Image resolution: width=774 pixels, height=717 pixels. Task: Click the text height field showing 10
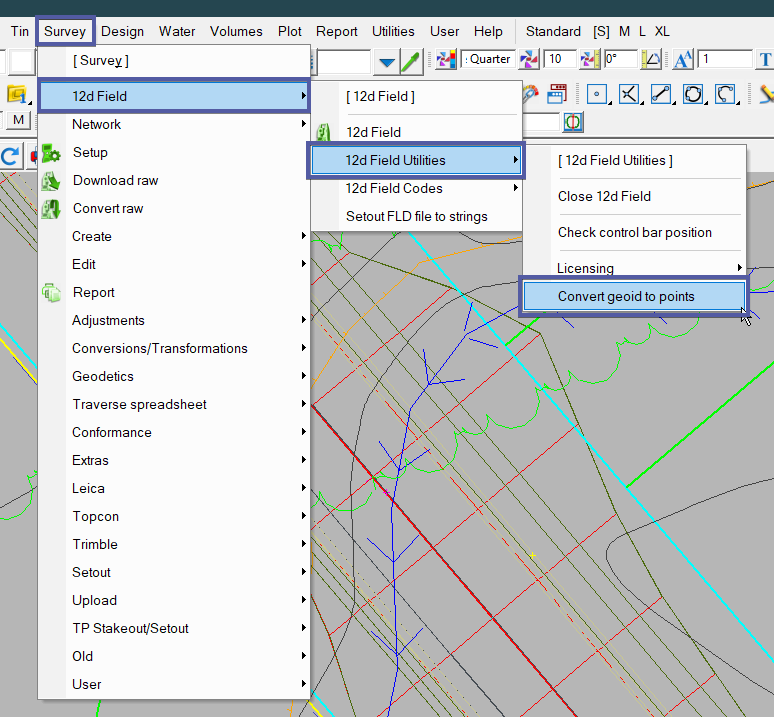559,60
